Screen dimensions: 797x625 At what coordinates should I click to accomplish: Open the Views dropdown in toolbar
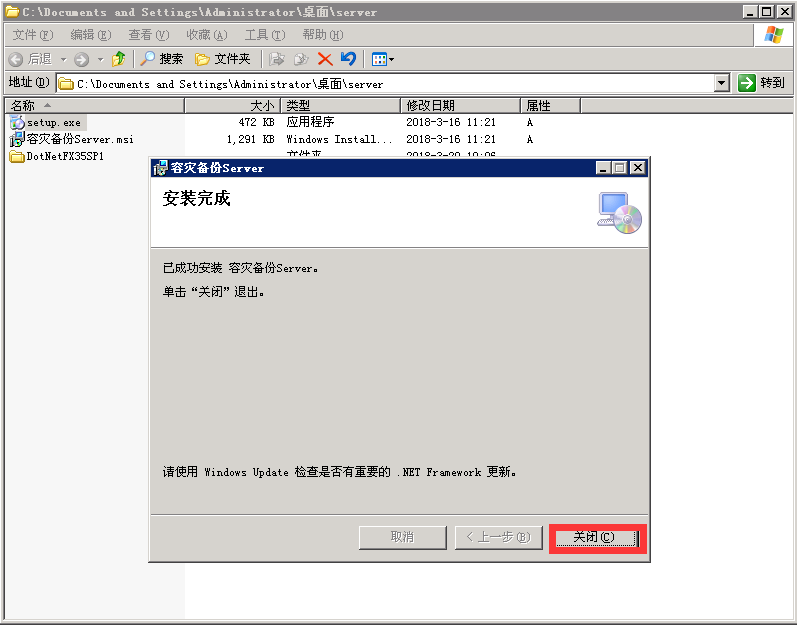coord(383,59)
